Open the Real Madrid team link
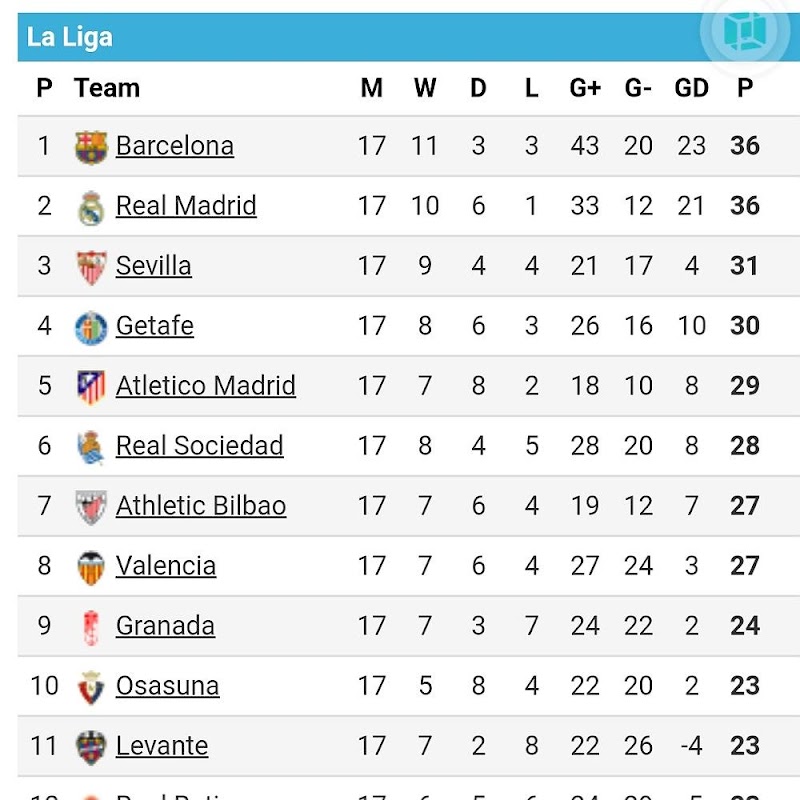This screenshot has height=800, width=800. tap(186, 206)
